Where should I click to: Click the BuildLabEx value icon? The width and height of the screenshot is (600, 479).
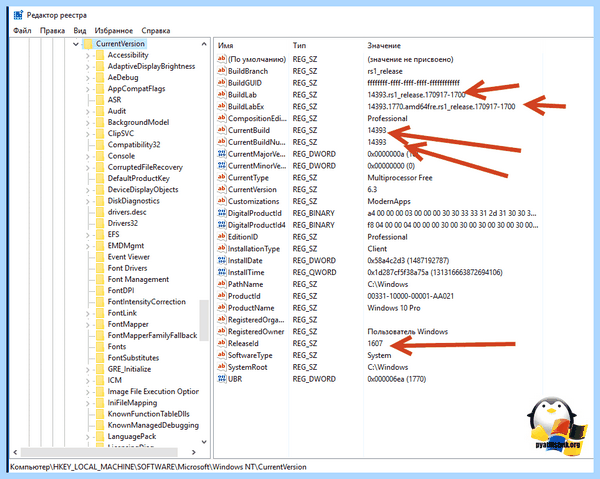pos(222,106)
